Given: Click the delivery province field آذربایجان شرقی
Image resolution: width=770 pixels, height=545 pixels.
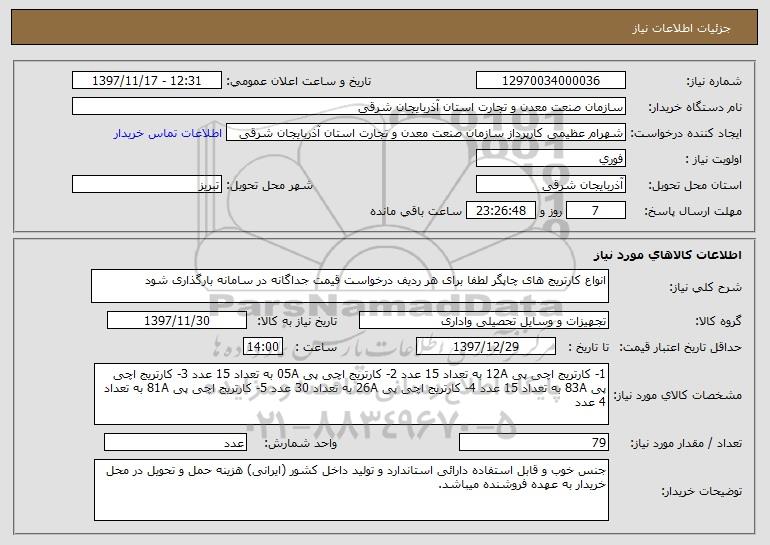Looking at the screenshot, I should pos(550,185).
